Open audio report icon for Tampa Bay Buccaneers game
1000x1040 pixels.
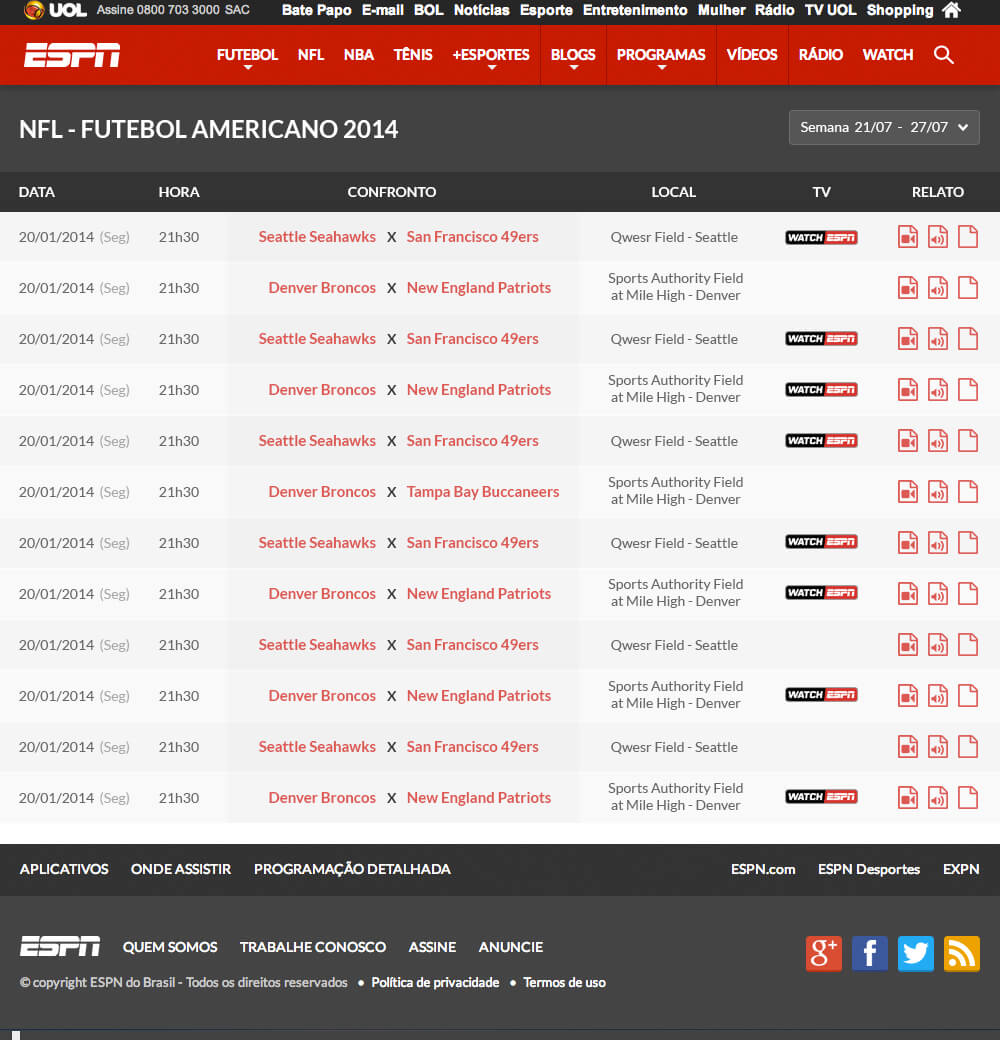pos(938,492)
